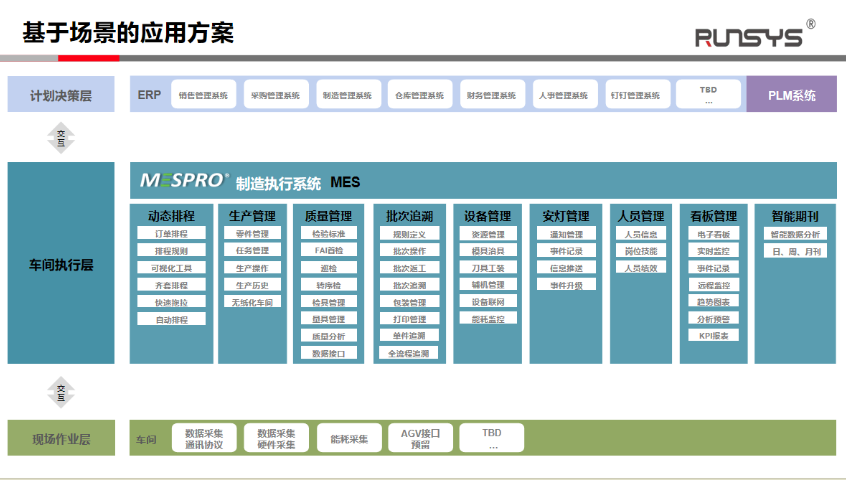The height and width of the screenshot is (480, 846).
Task: Click the MESPRO logo in the MES banner
Action: click(x=184, y=182)
